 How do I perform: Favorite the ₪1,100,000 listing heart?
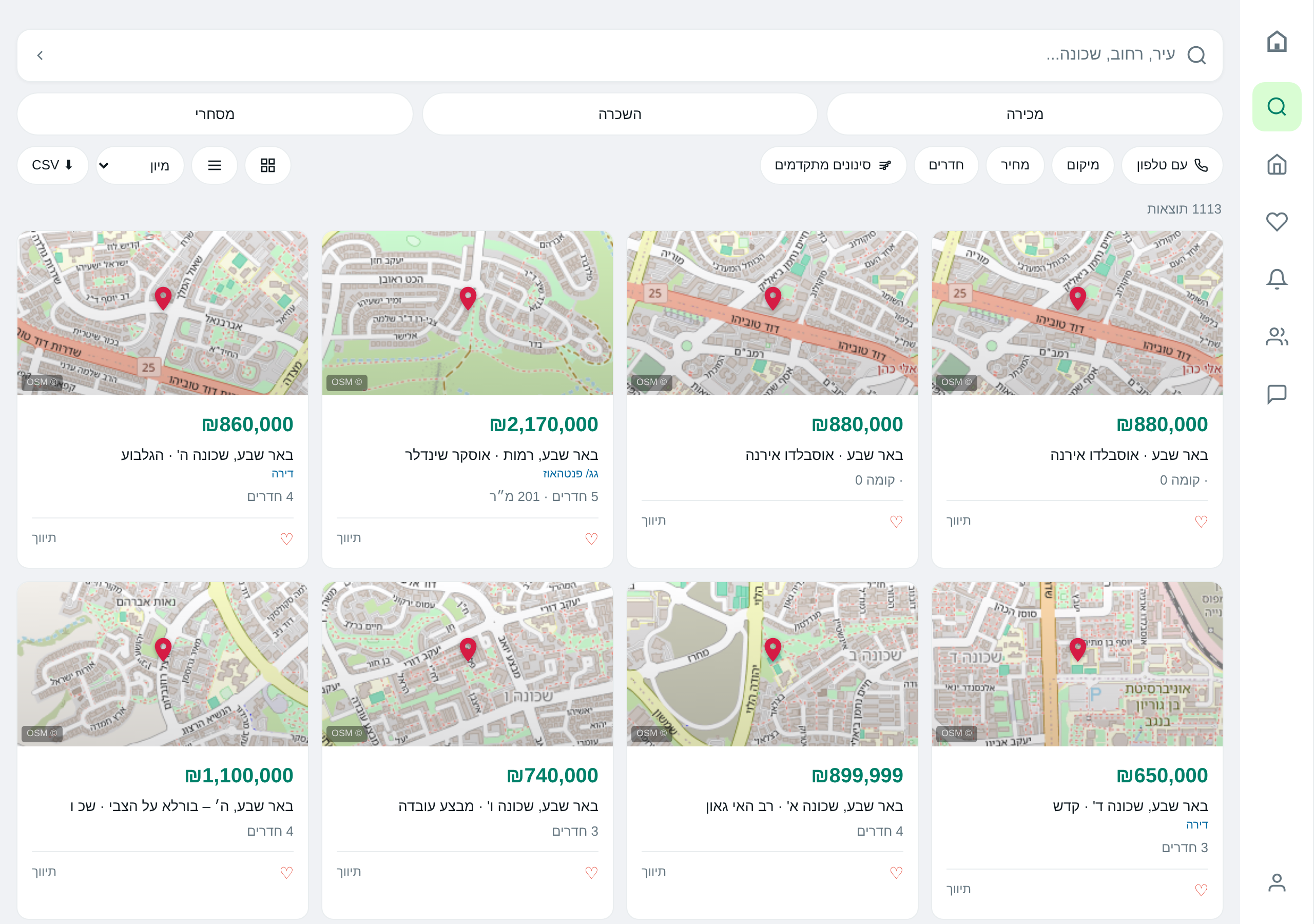tap(287, 873)
